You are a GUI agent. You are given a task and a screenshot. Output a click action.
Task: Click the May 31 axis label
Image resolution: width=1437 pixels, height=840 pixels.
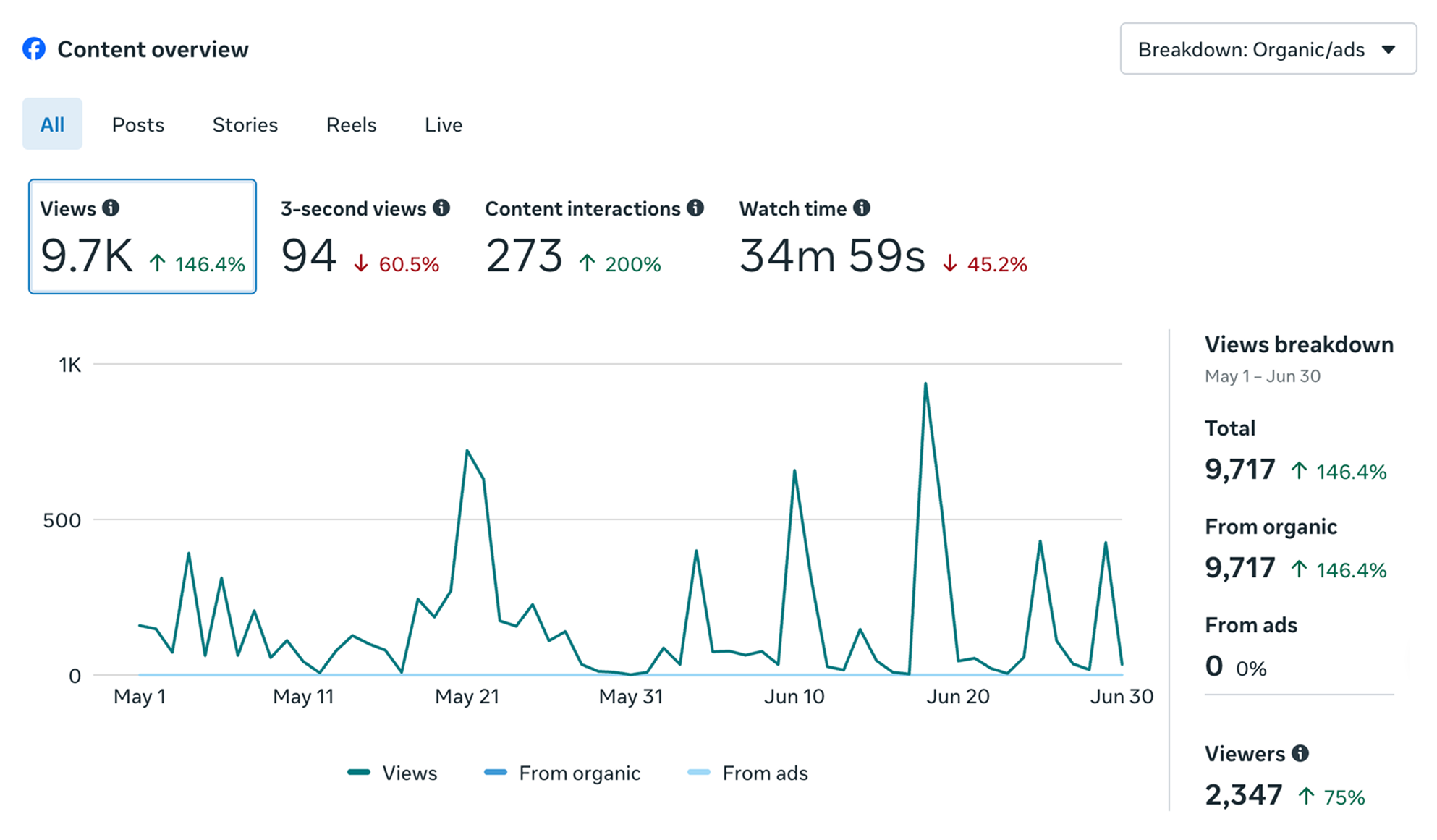(x=631, y=697)
